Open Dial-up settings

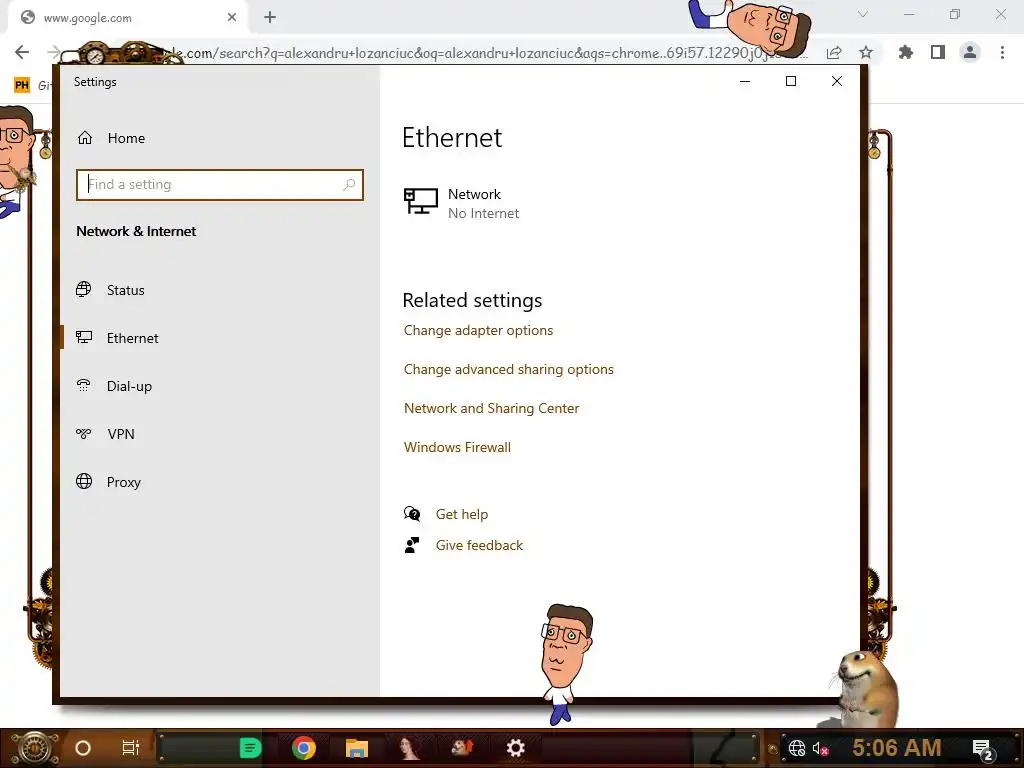129,386
